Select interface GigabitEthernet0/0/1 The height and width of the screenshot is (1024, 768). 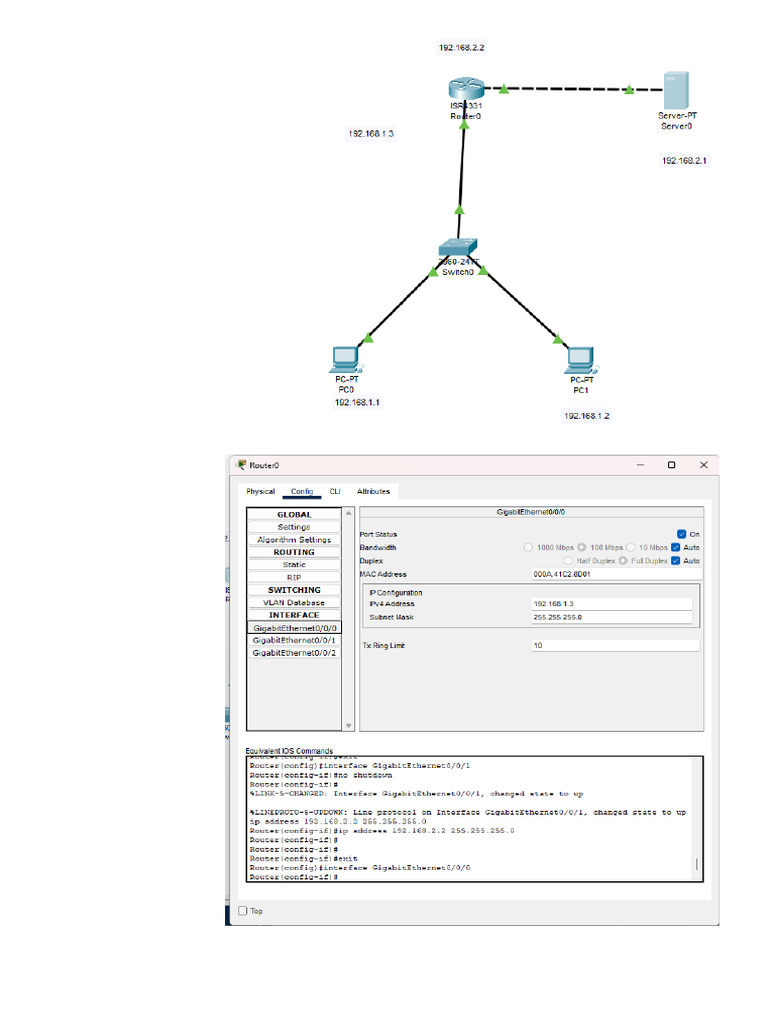pos(294,640)
